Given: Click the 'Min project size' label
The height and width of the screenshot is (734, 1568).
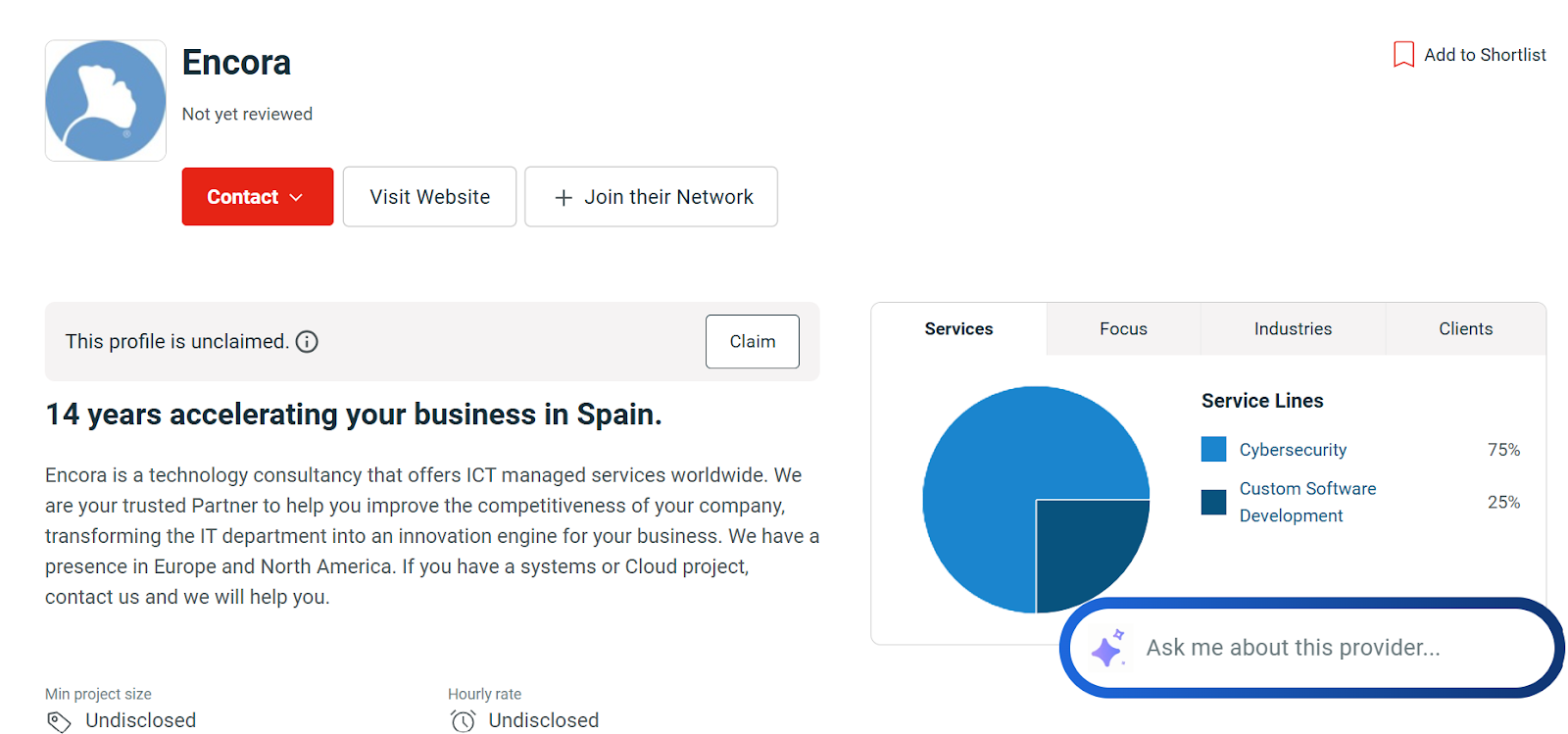Looking at the screenshot, I should (98, 694).
